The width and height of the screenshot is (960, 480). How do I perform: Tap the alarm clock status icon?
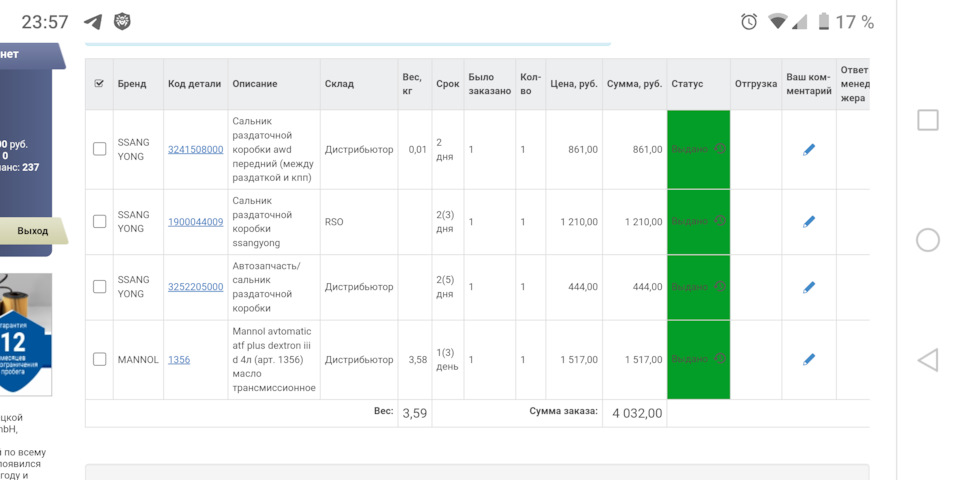749,22
